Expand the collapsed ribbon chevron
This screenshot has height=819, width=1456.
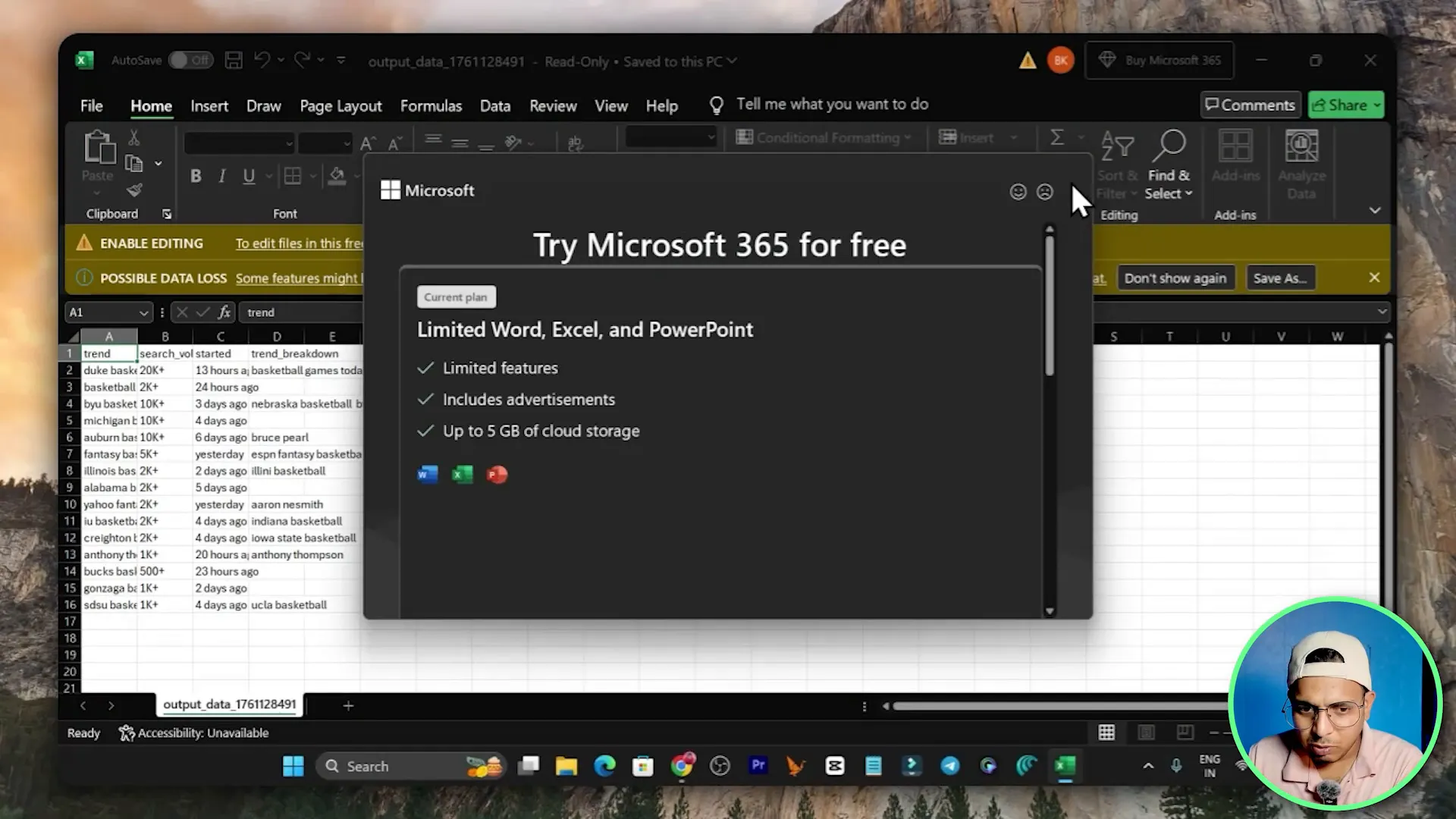tap(1374, 210)
